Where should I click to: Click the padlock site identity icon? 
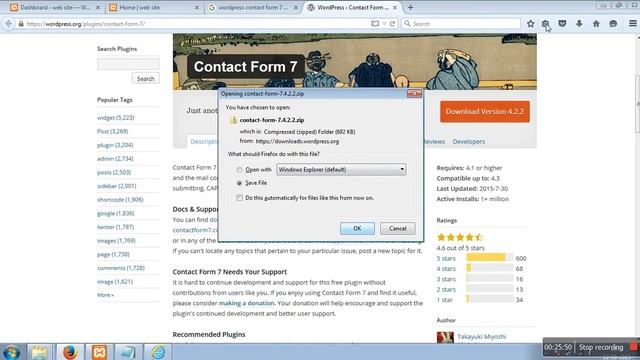point(21,24)
